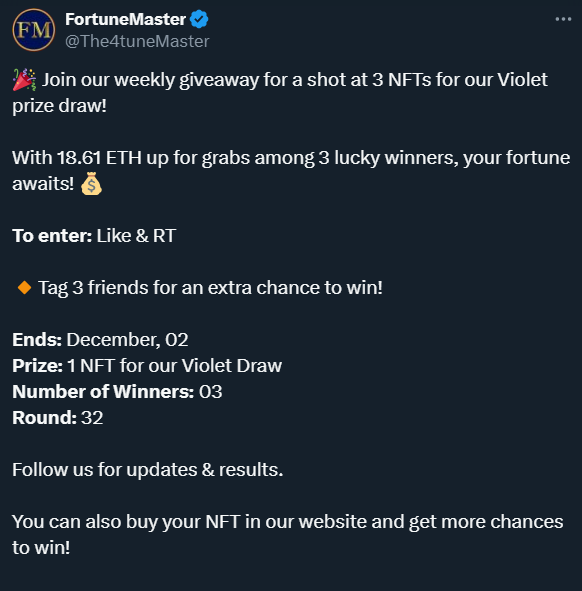
Task: Click the 'Number of Winners:' 03 line
Action: (117, 392)
